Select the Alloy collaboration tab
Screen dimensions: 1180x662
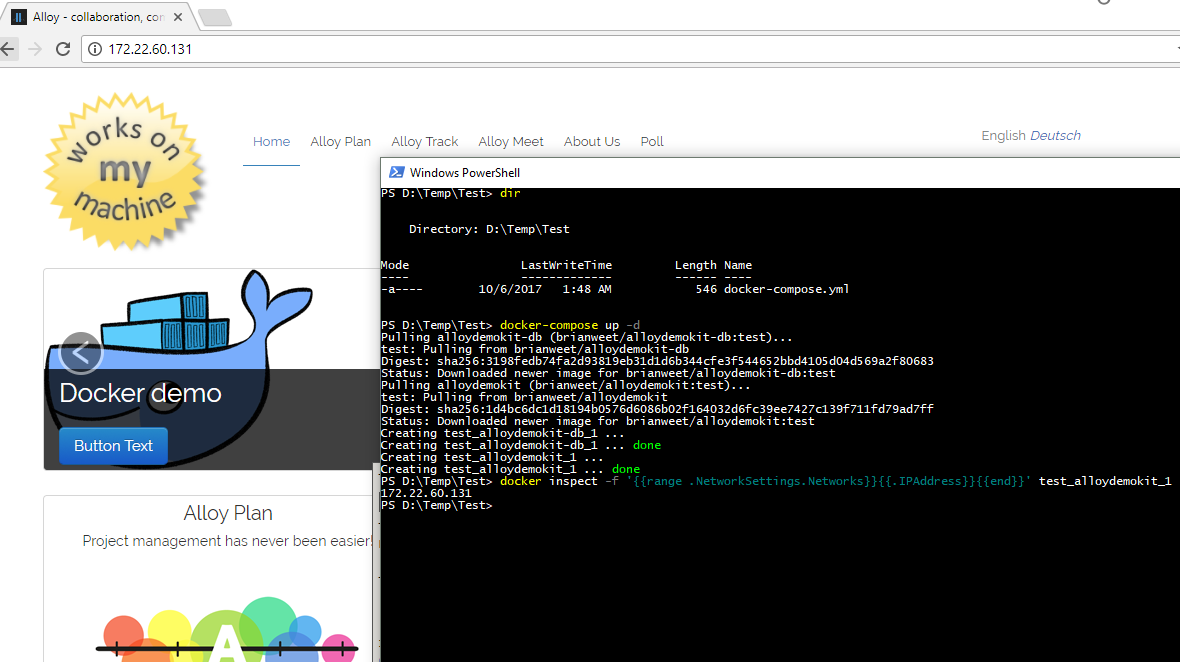97,17
